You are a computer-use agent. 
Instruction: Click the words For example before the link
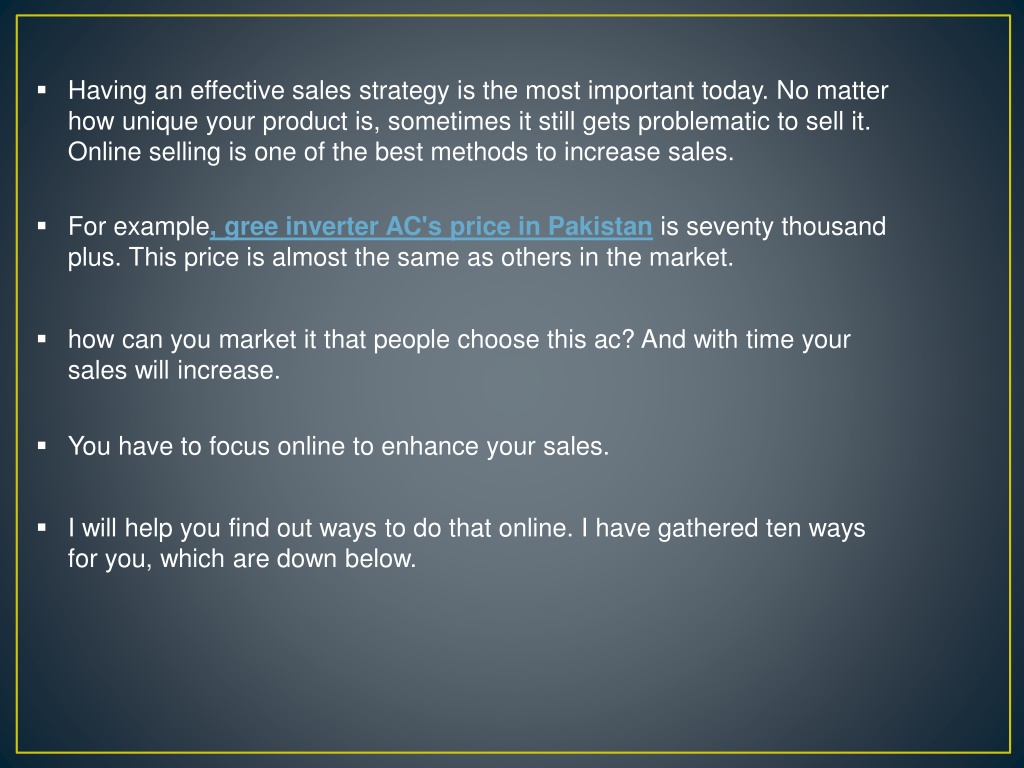pyautogui.click(x=138, y=227)
